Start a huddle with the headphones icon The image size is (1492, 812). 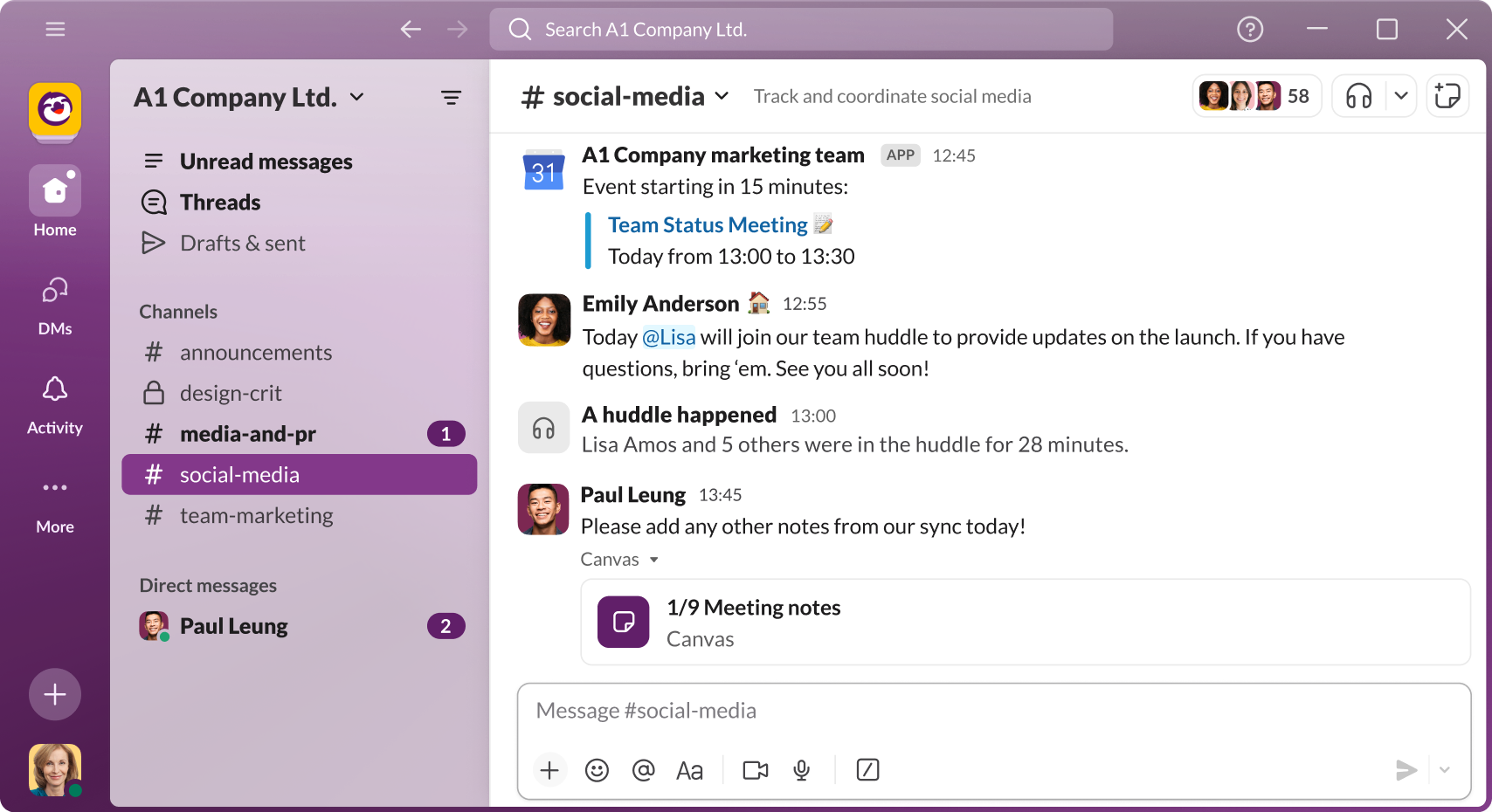click(1358, 96)
